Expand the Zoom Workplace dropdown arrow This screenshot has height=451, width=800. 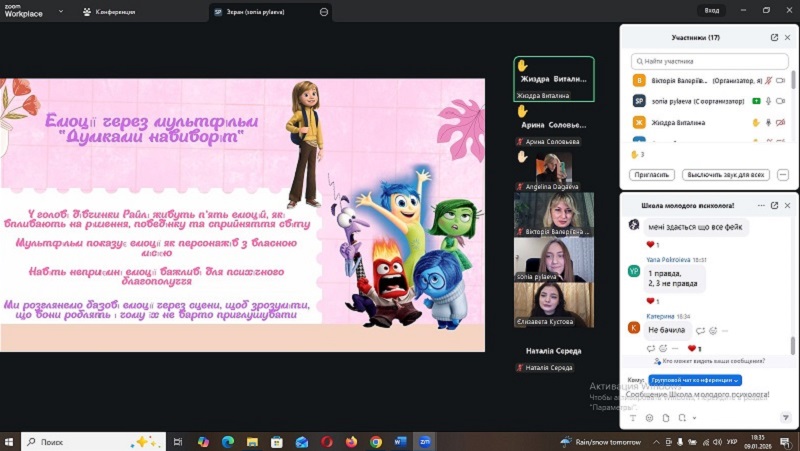tap(62, 11)
